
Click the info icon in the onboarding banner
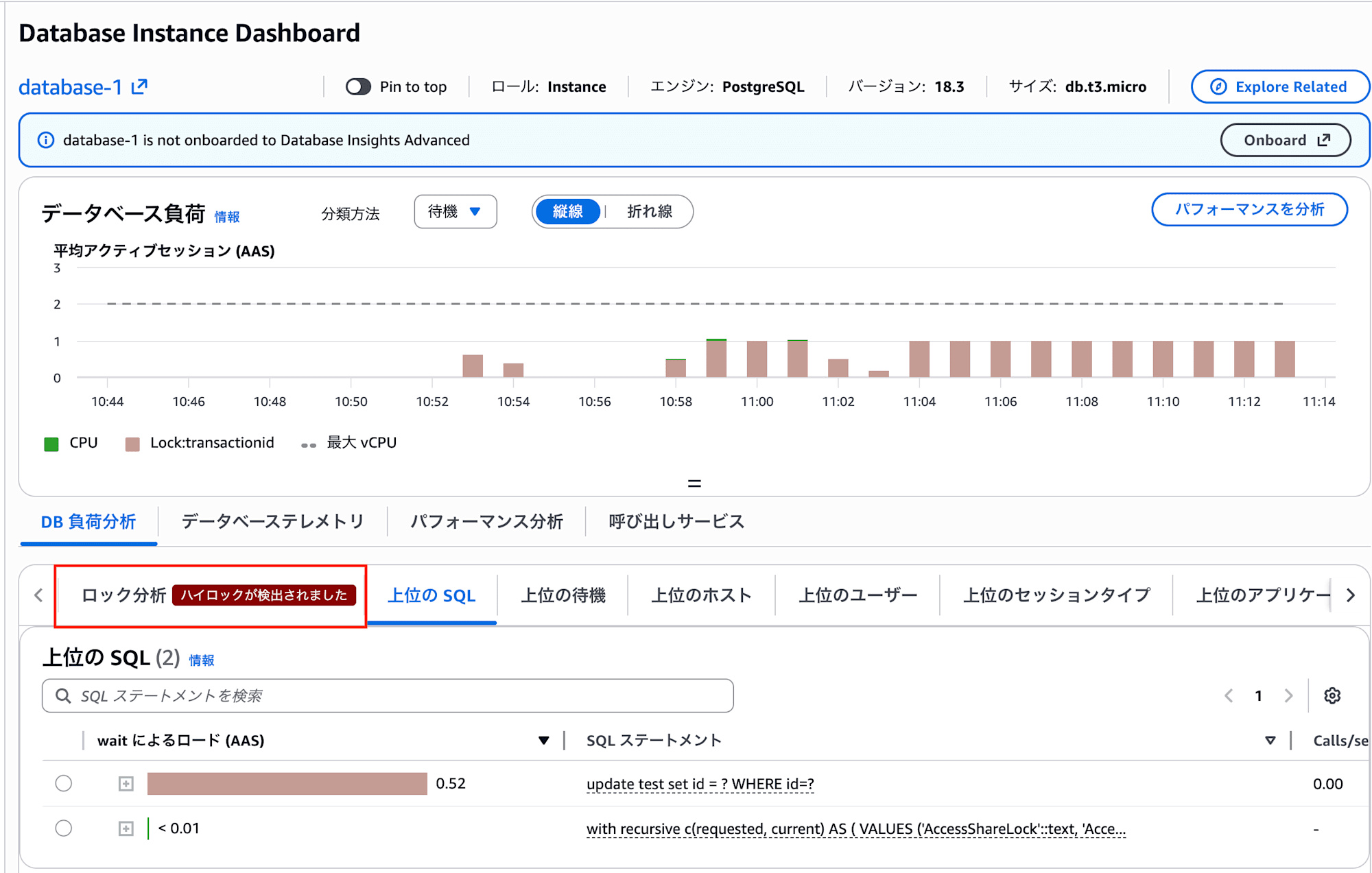click(x=46, y=140)
